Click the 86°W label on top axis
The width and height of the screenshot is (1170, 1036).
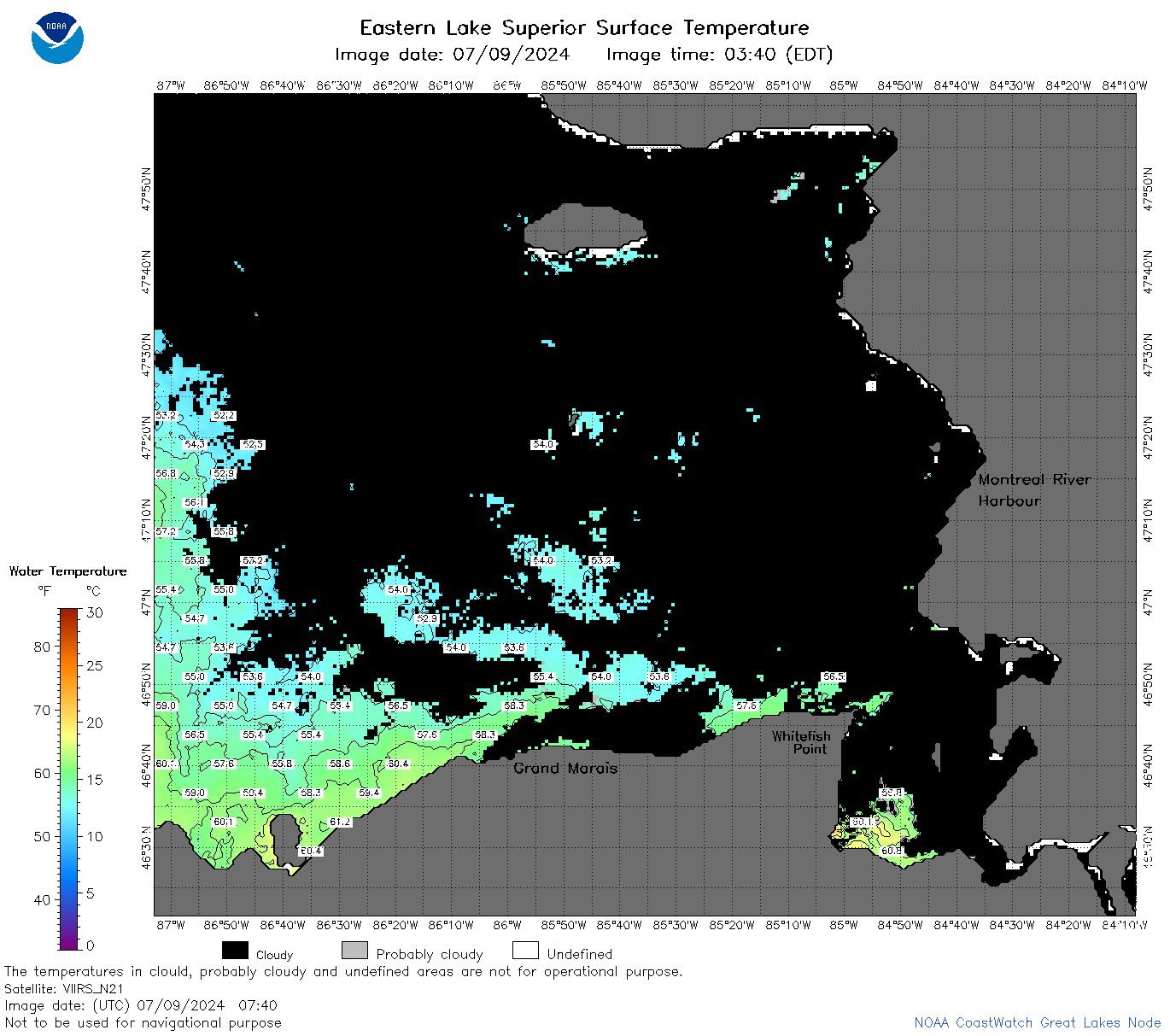click(x=507, y=85)
